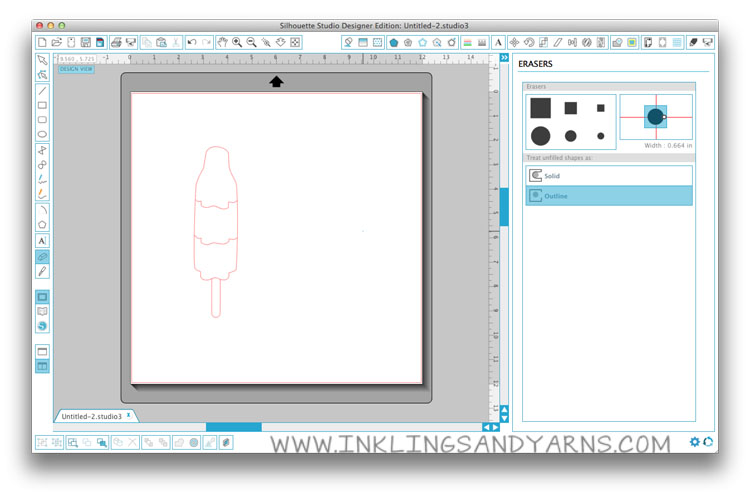Open the Cut Settings panel from the top toolbar

(693, 43)
